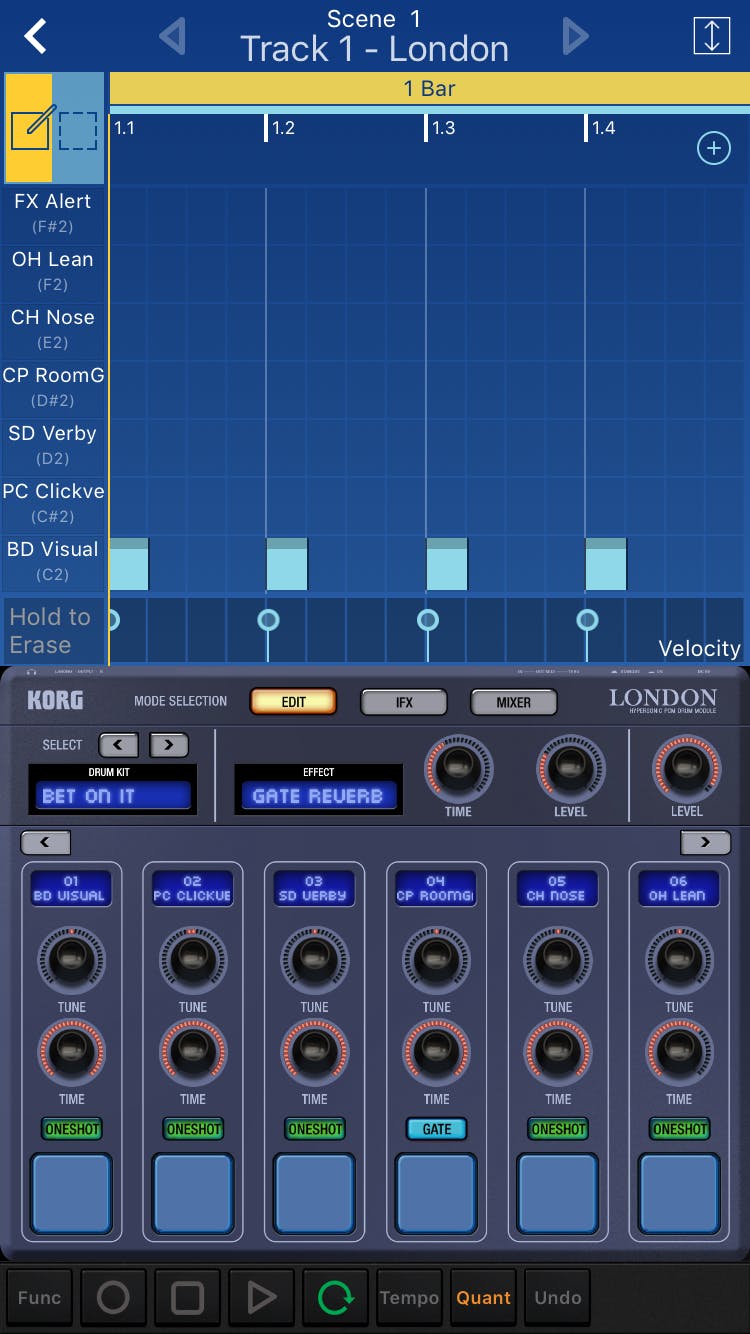Click the CP ROOMG TIME knob

click(x=436, y=1052)
